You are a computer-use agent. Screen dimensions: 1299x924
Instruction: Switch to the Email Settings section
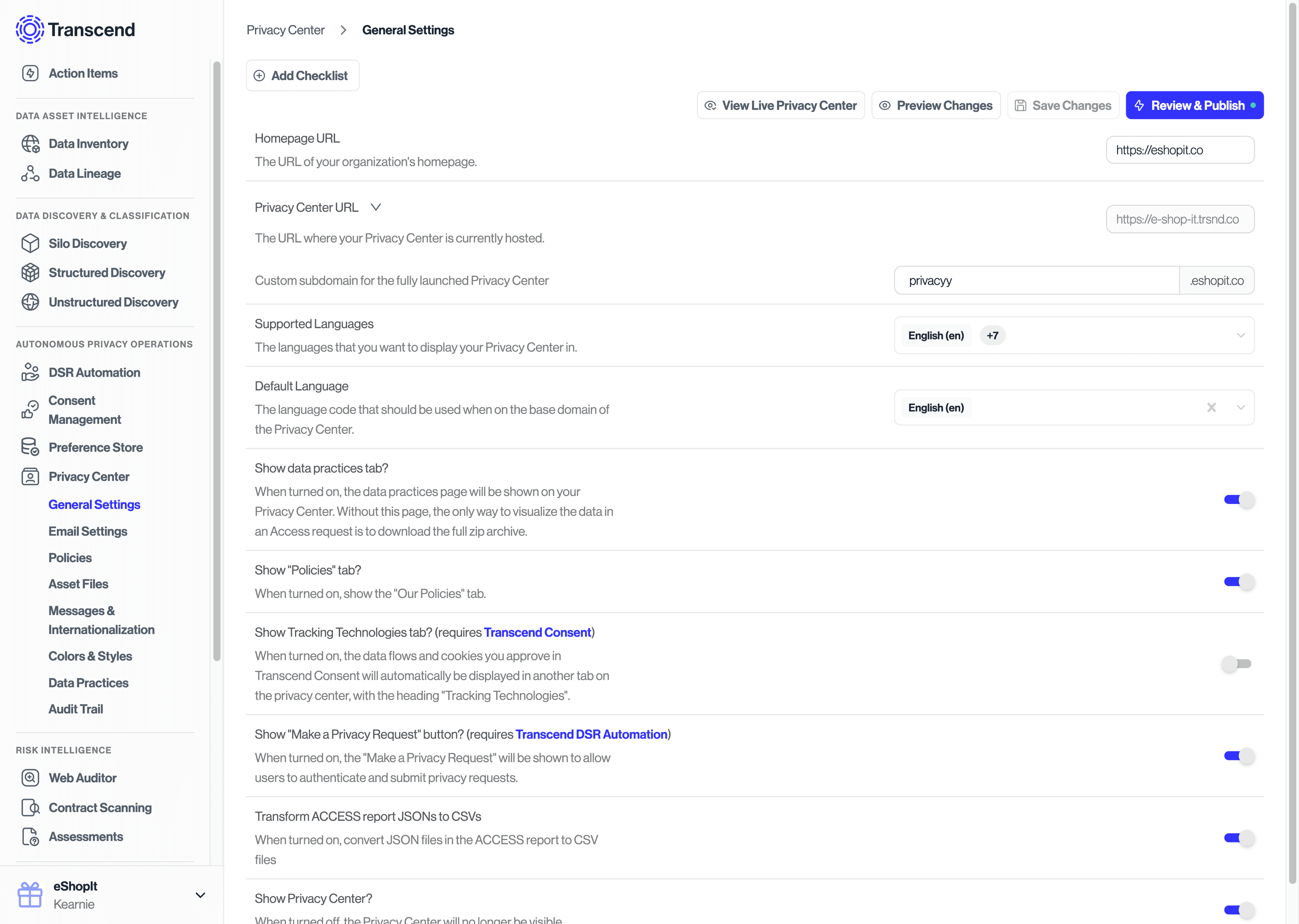pos(88,532)
